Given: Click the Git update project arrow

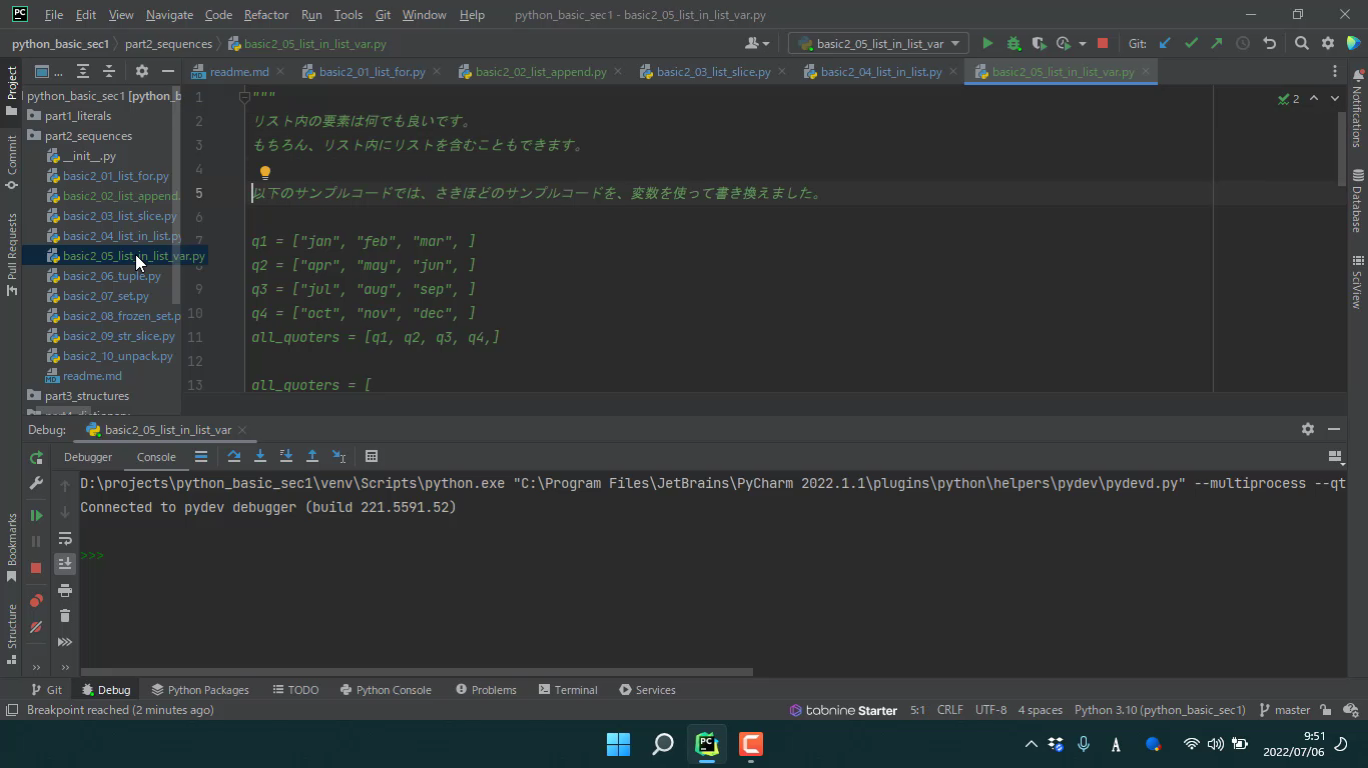Looking at the screenshot, I should click(1165, 43).
